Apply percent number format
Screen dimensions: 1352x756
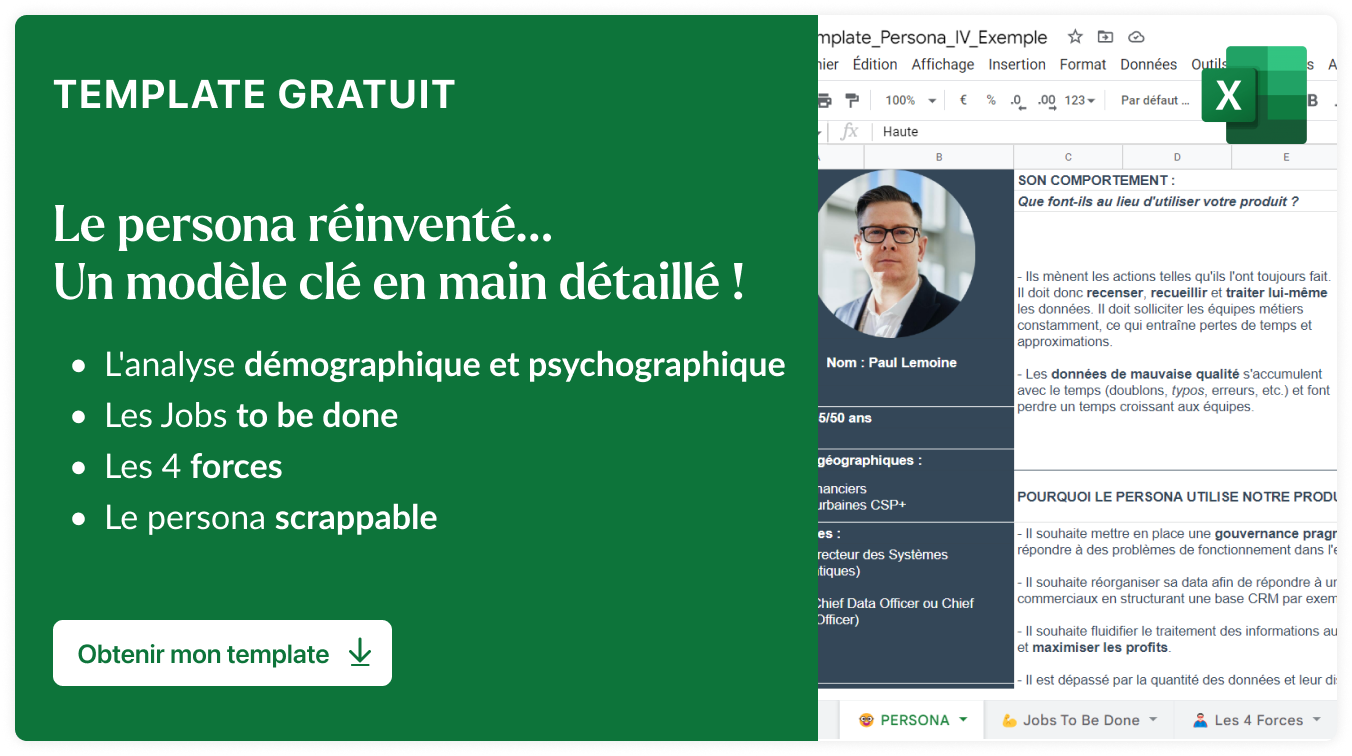(991, 100)
